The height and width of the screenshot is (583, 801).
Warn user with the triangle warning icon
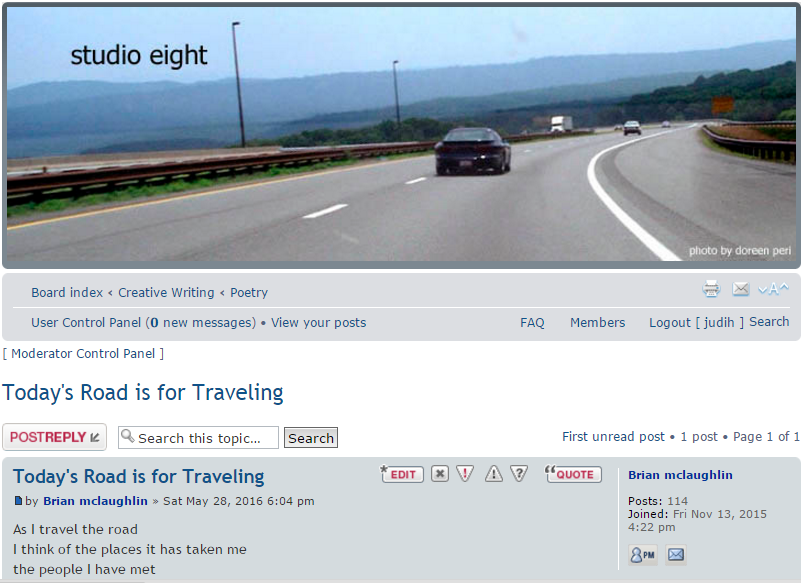[493, 474]
